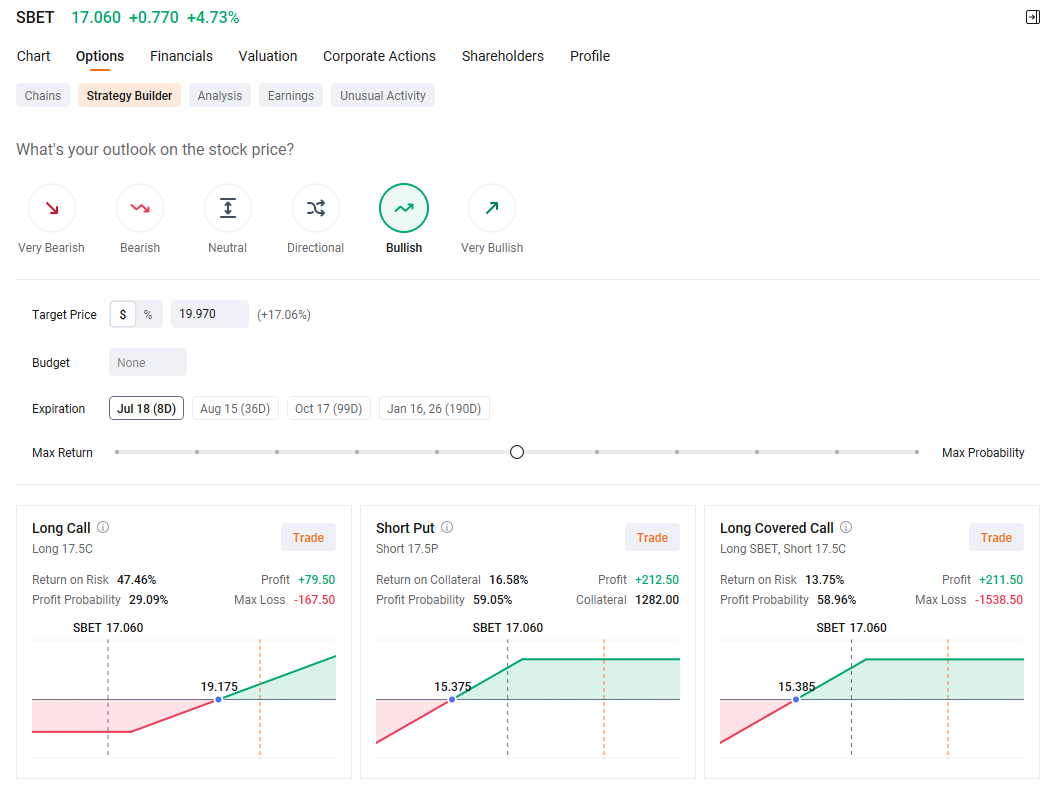Show info for Short Put strategy
The height and width of the screenshot is (787, 1046).
[x=447, y=527]
